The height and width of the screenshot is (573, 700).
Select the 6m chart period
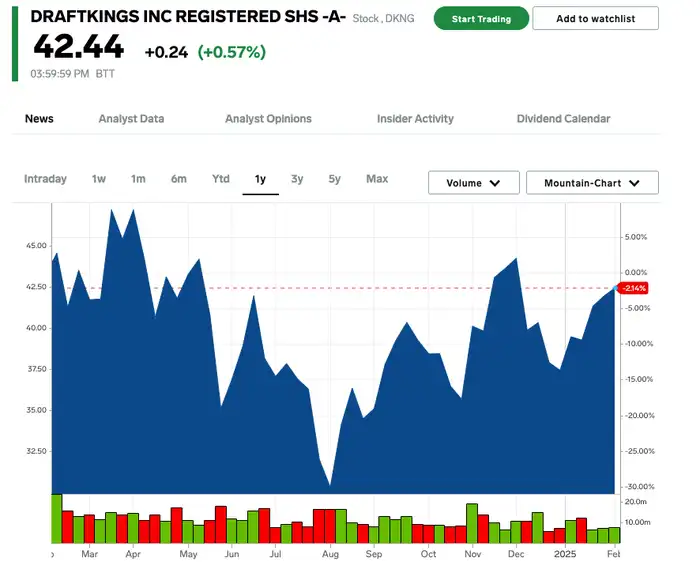179,179
